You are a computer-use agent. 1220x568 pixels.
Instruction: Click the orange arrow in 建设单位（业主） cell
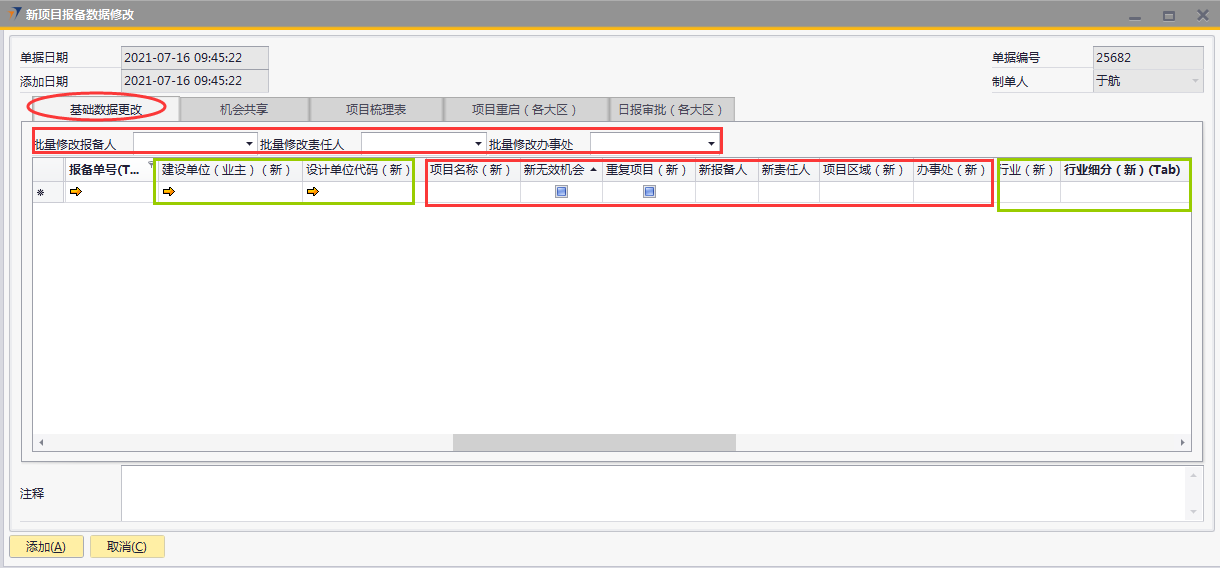tap(168, 192)
